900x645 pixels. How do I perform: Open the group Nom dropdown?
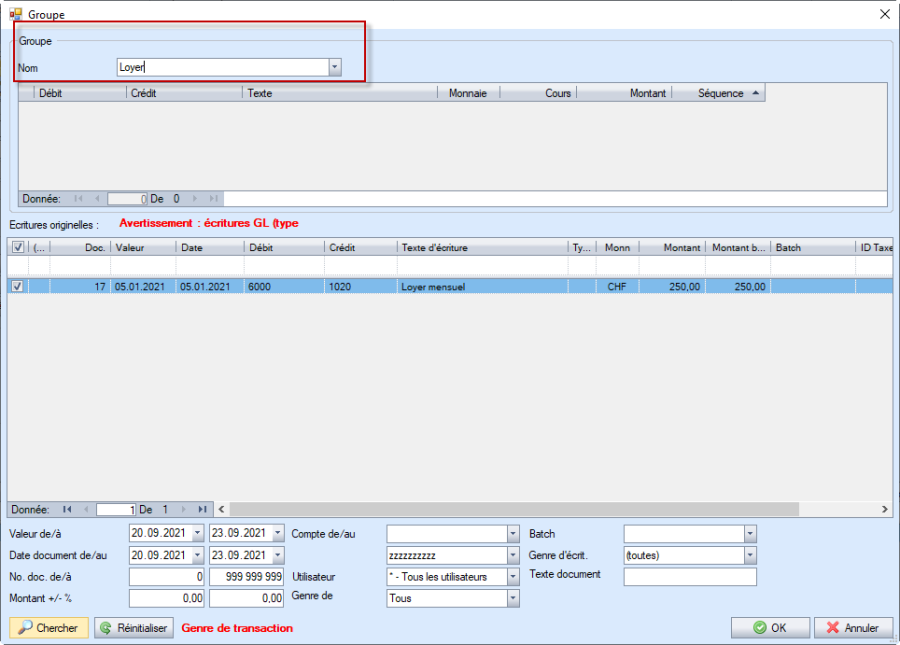pyautogui.click(x=335, y=67)
